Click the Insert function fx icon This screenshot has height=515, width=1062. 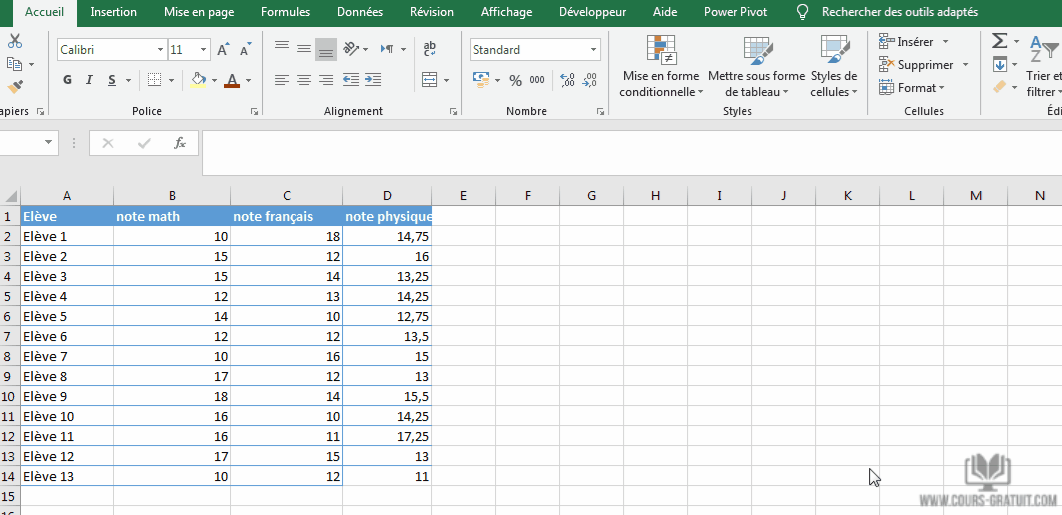pos(179,143)
